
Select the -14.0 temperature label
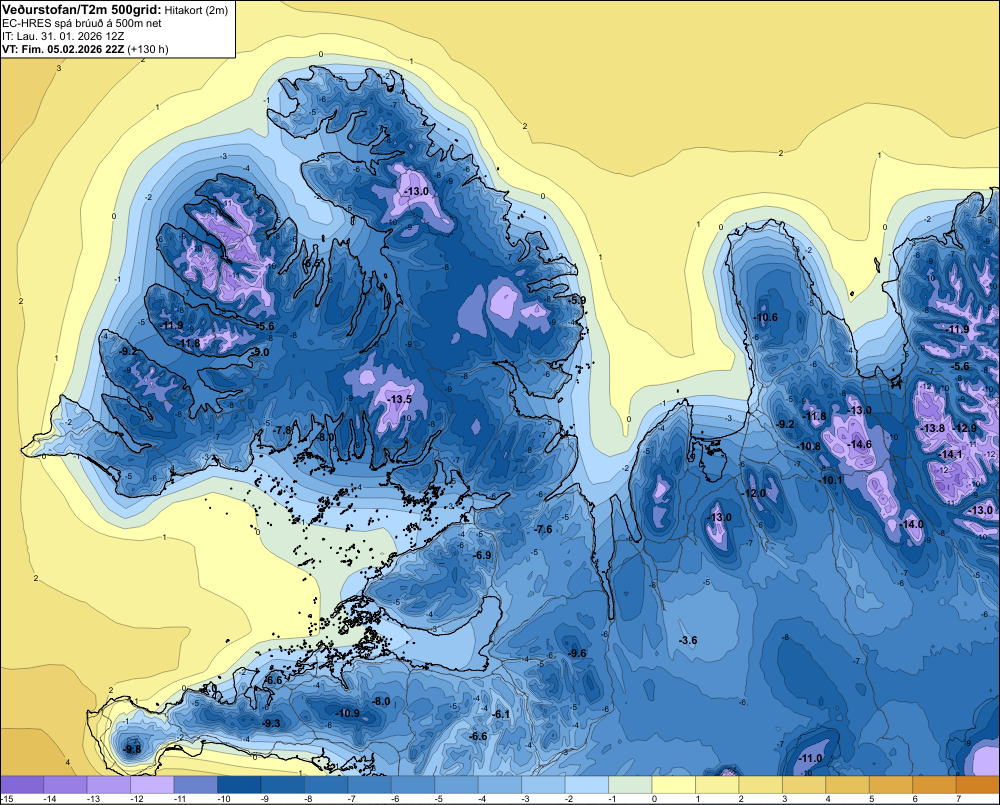coord(912,524)
